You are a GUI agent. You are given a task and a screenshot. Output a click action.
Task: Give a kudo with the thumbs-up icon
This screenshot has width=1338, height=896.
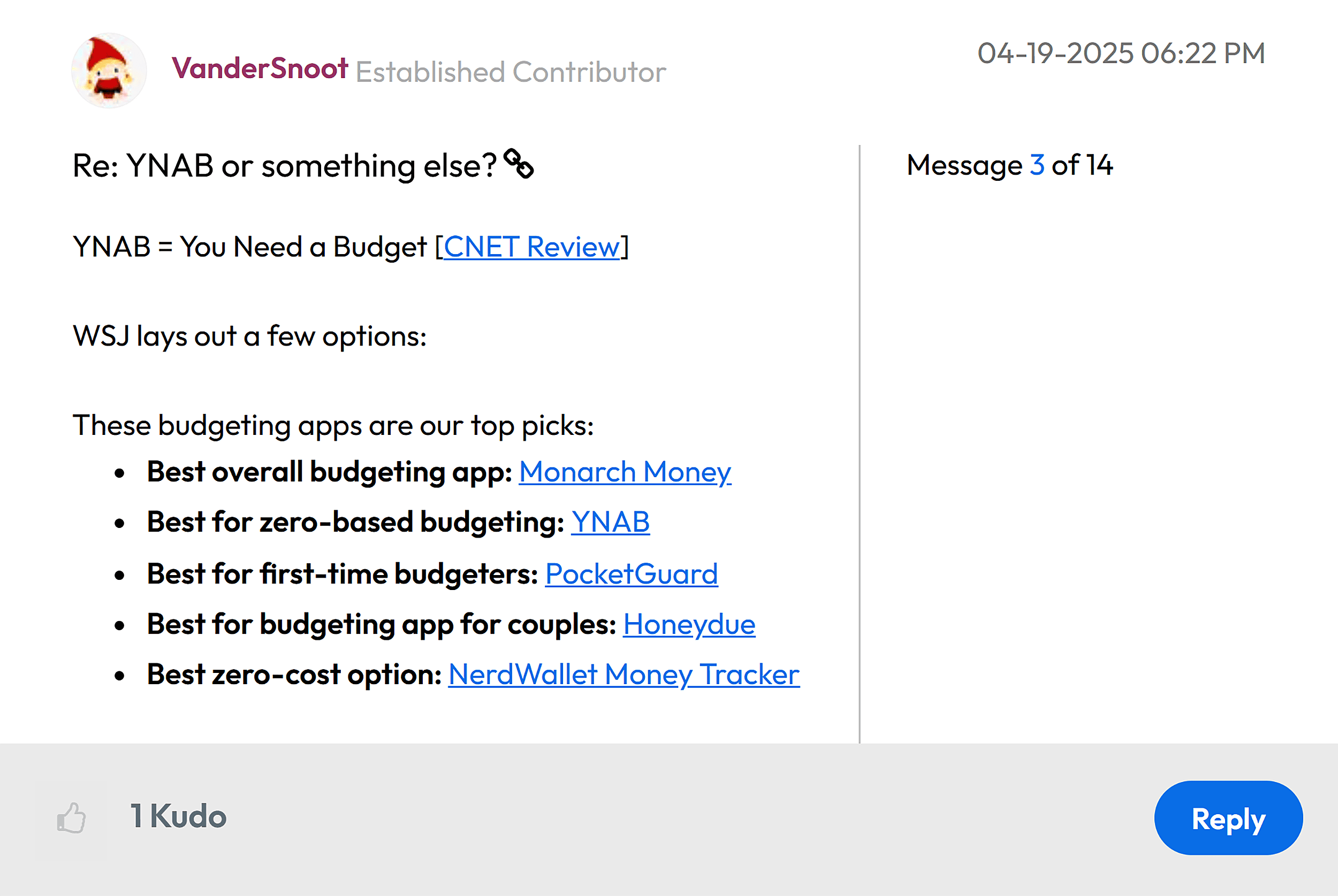coord(71,818)
